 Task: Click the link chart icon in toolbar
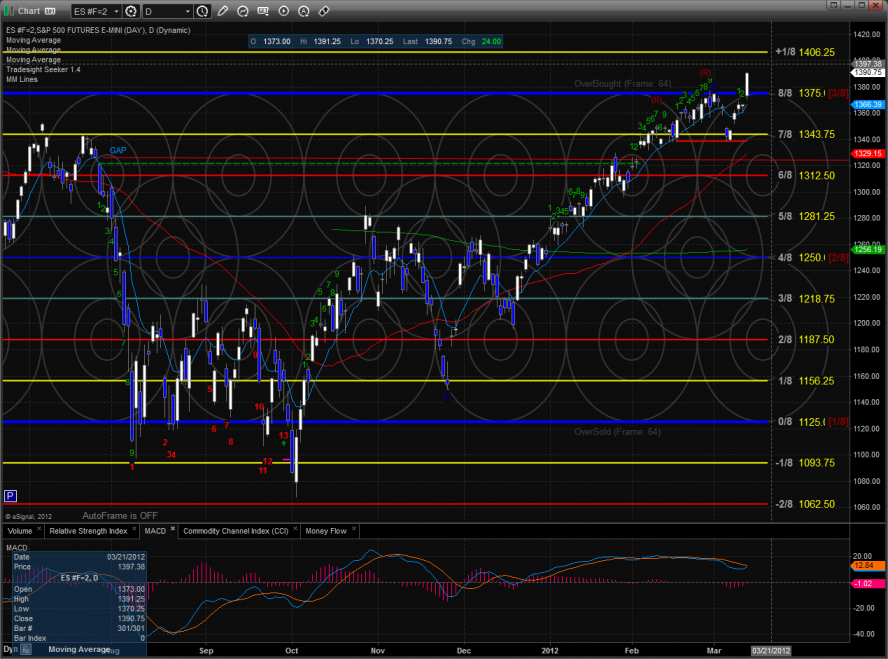[323, 11]
